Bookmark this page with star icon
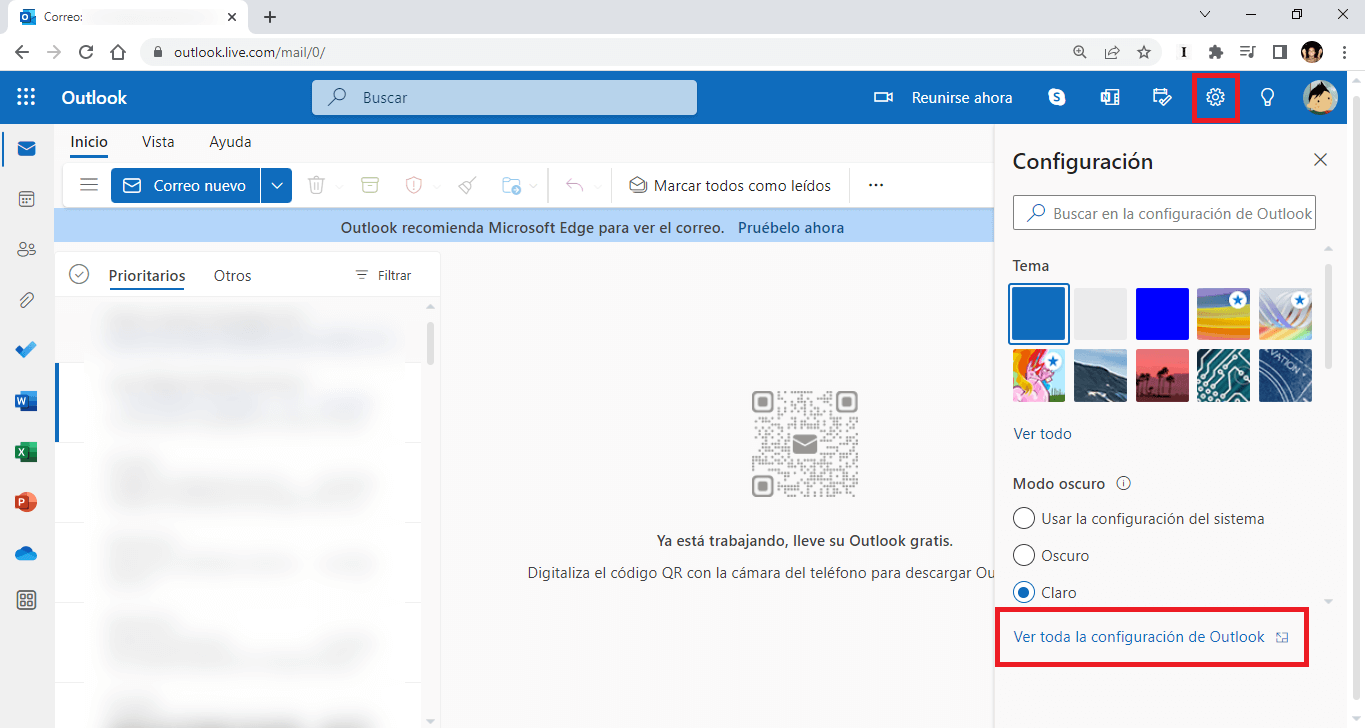 [x=1144, y=52]
